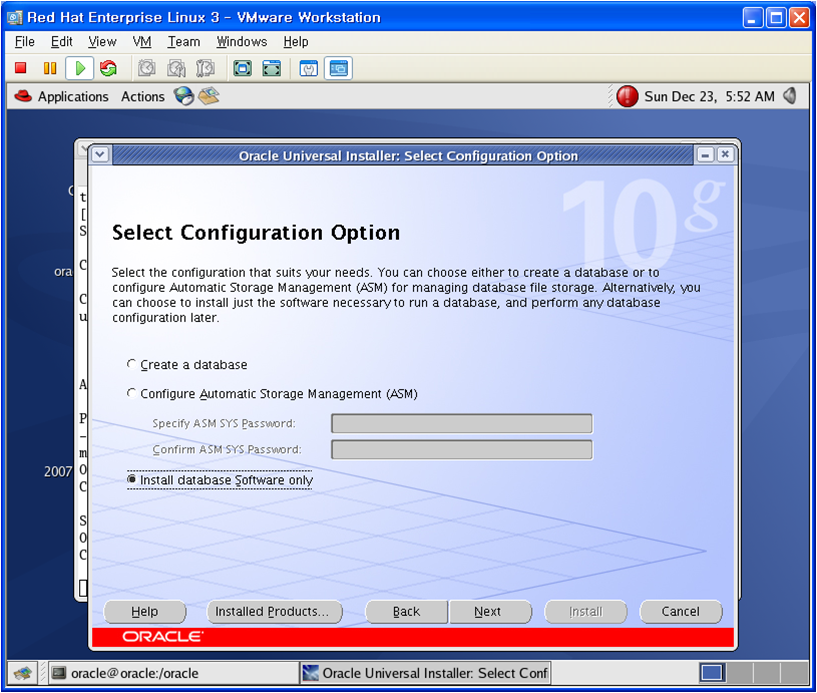
Task: Go Back to previous installer step
Action: (x=406, y=612)
